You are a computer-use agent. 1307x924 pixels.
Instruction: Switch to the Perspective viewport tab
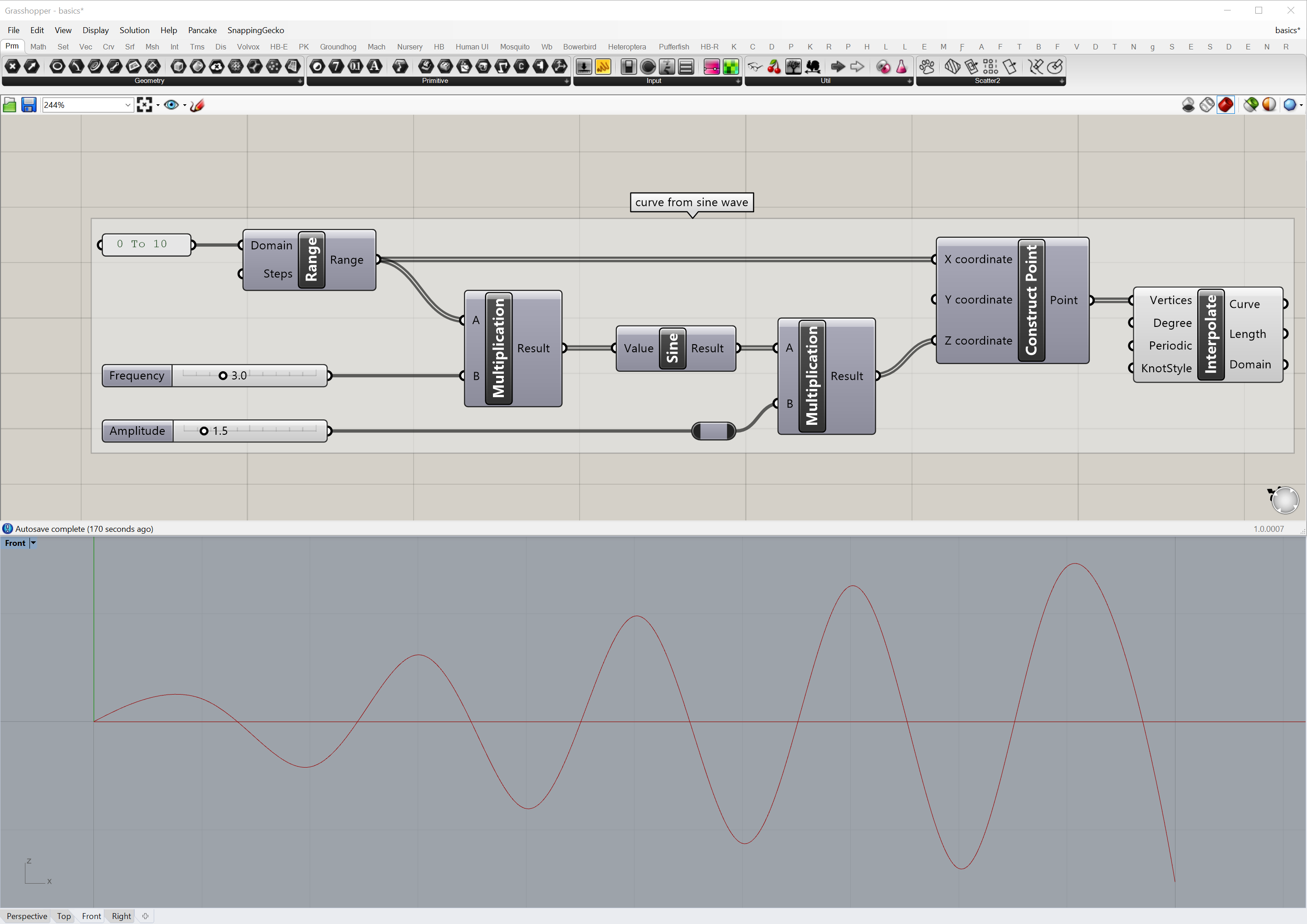pyautogui.click(x=27, y=916)
